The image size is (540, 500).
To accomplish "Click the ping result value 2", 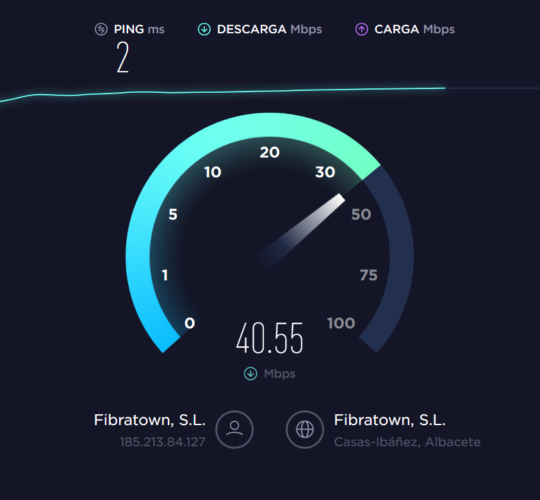I will [x=123, y=57].
